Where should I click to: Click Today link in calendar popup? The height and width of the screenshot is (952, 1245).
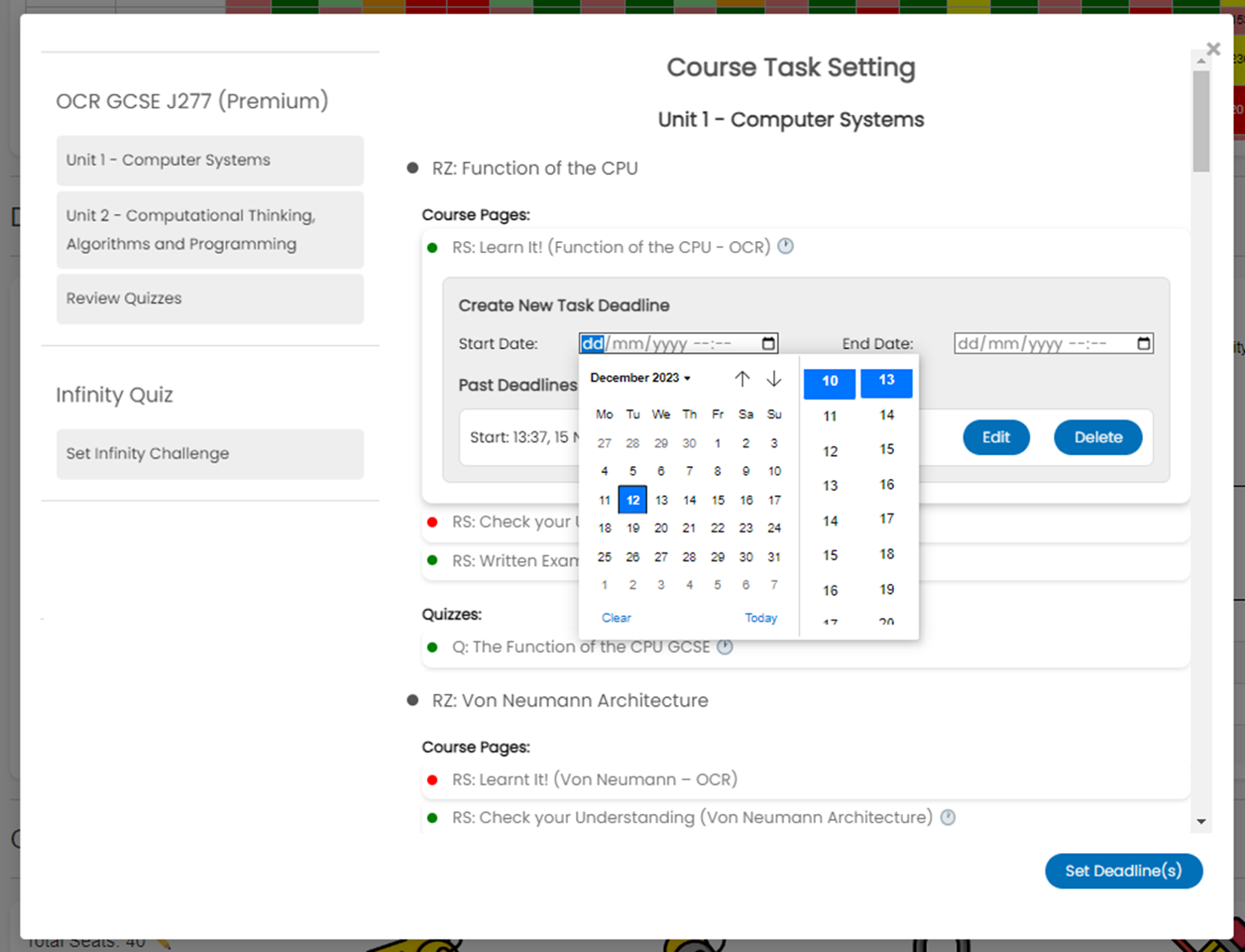pyautogui.click(x=760, y=618)
